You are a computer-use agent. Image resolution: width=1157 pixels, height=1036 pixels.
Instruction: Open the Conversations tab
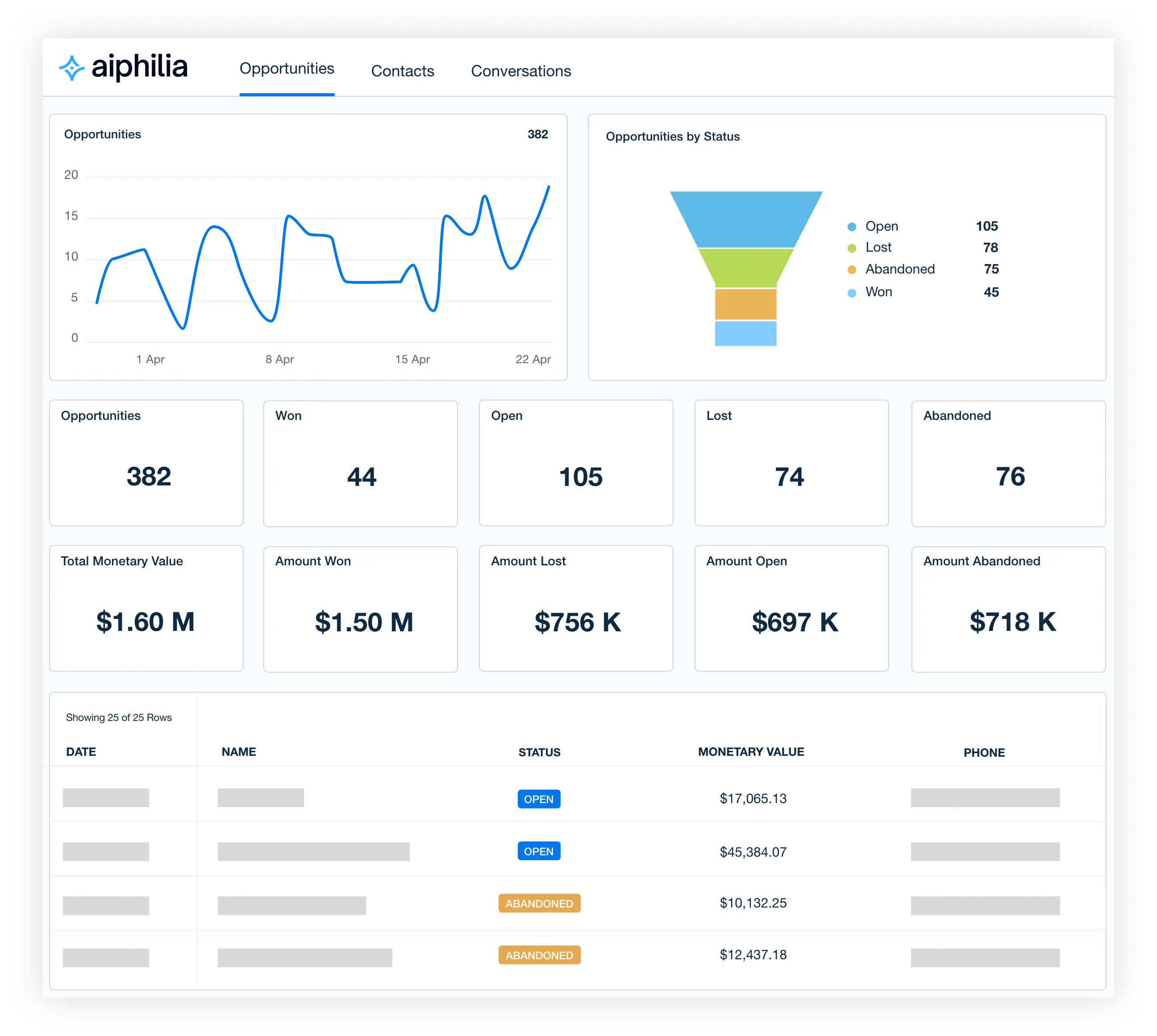(x=520, y=71)
